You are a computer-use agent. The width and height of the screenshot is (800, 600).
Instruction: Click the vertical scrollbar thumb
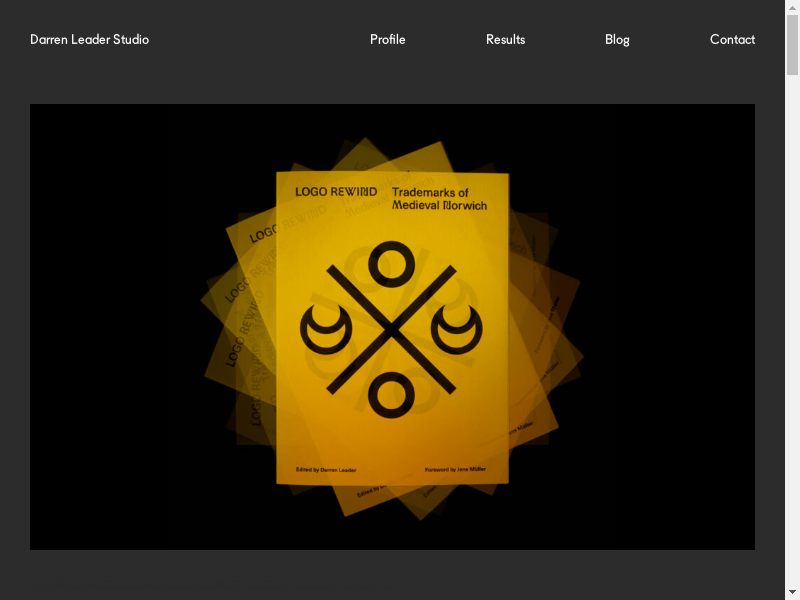tap(792, 45)
